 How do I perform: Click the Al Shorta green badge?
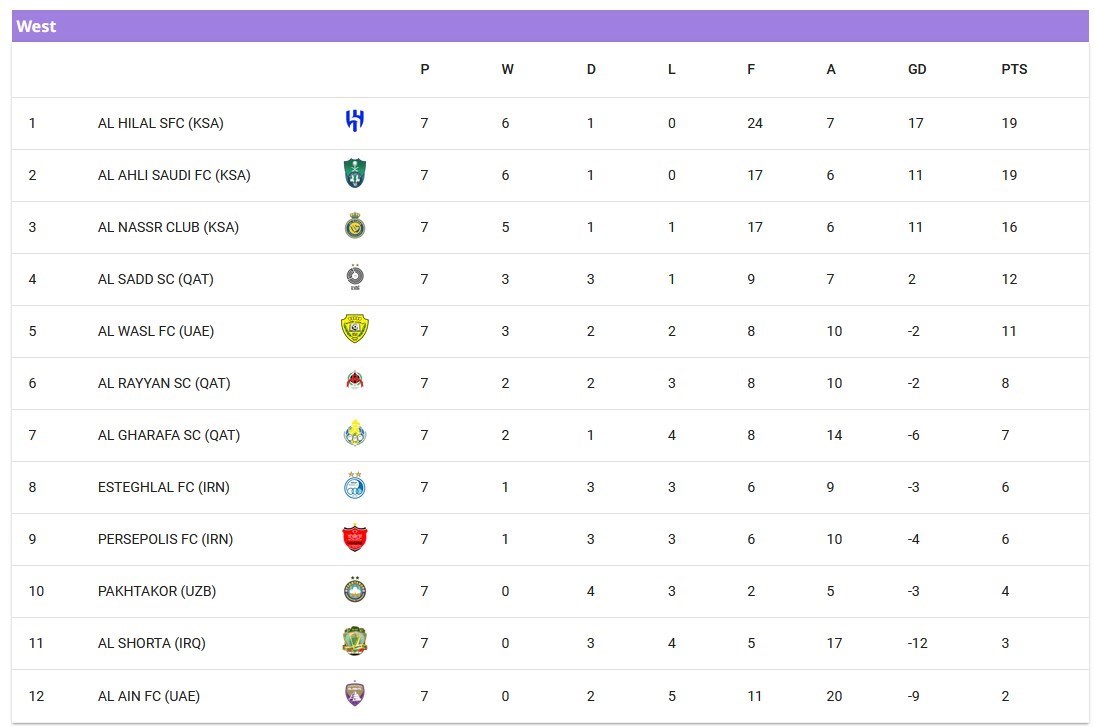355,642
